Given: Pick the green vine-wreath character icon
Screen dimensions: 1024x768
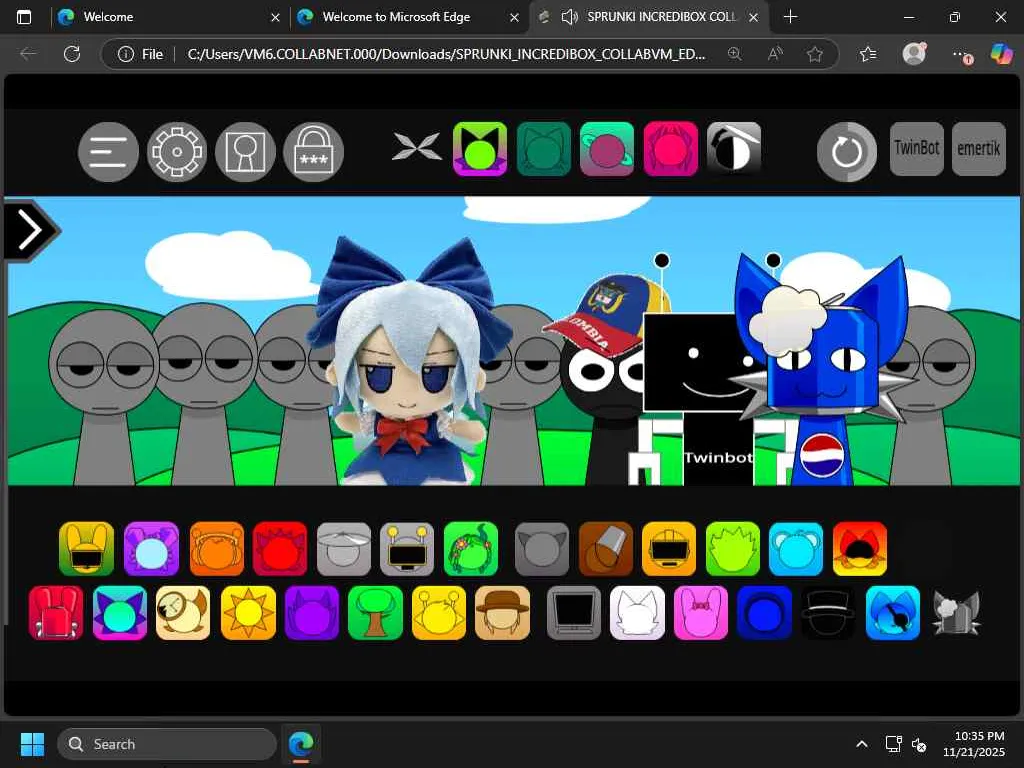Looking at the screenshot, I should pos(471,549).
